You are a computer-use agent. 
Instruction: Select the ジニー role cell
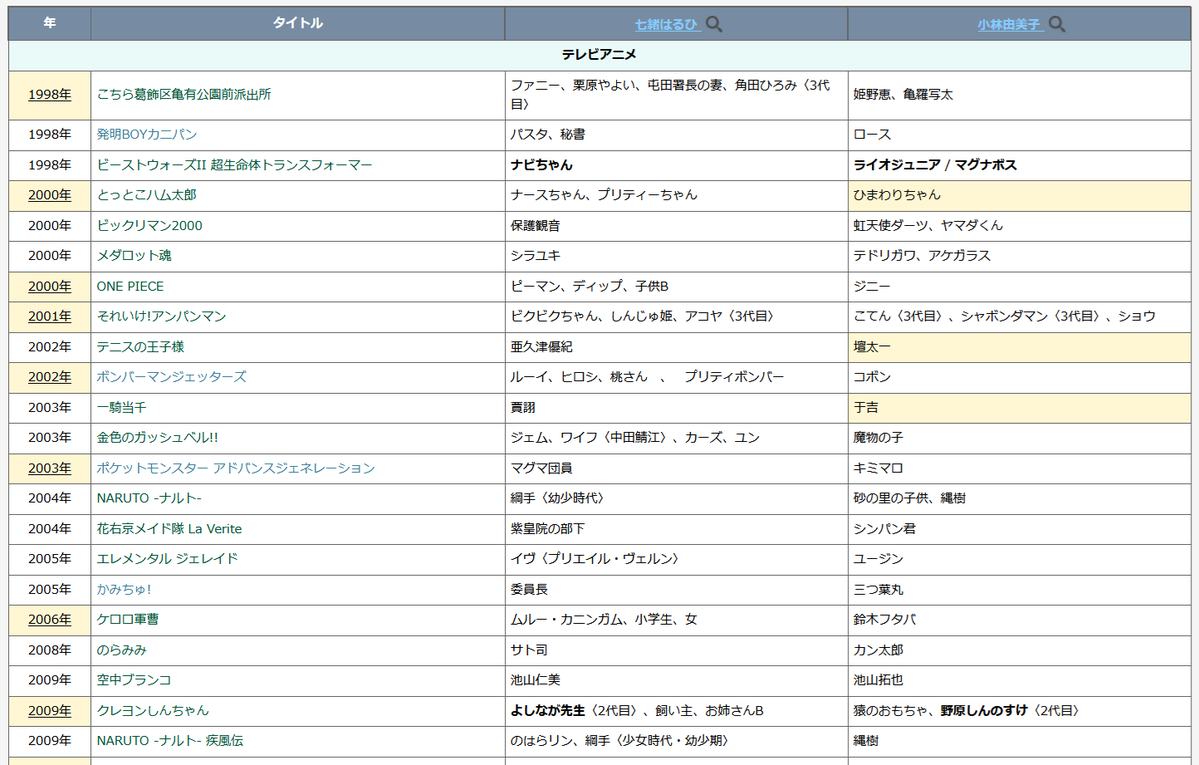[x=1019, y=287]
